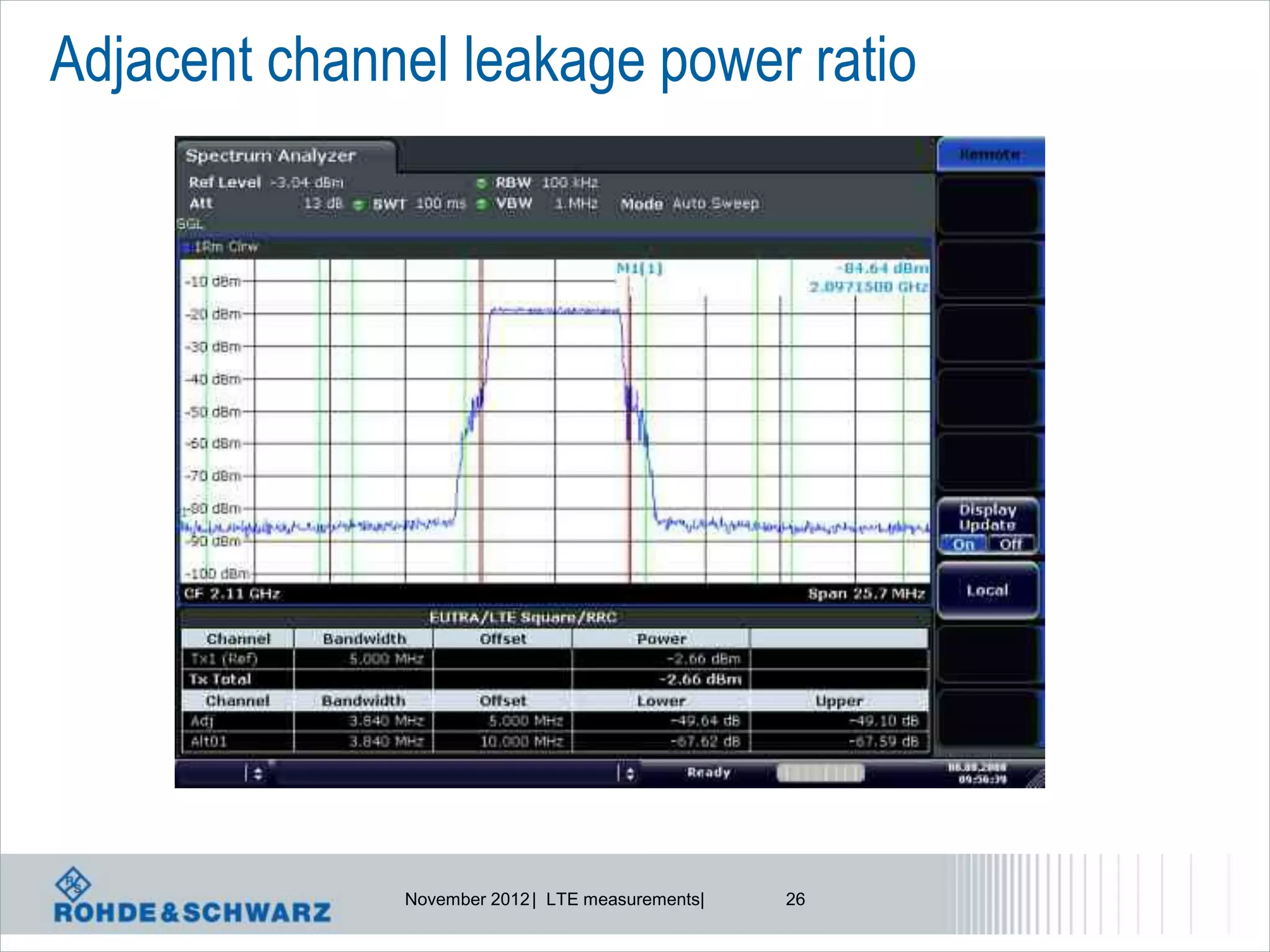Click the slide number 26
The image size is (1270, 952).
click(796, 899)
